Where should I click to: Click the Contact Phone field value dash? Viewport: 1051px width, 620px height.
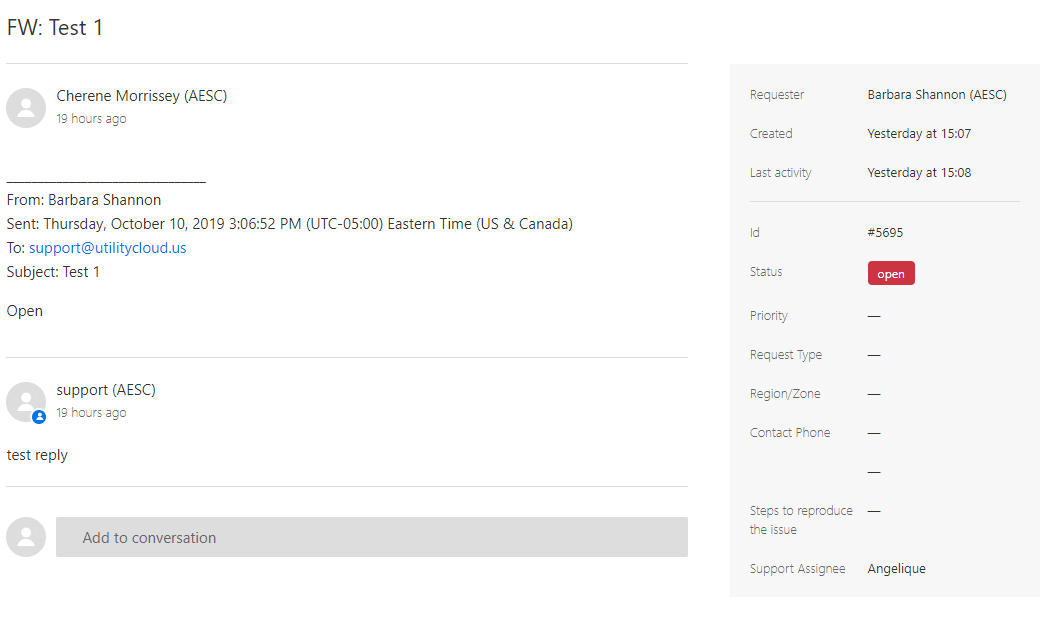pos(874,433)
